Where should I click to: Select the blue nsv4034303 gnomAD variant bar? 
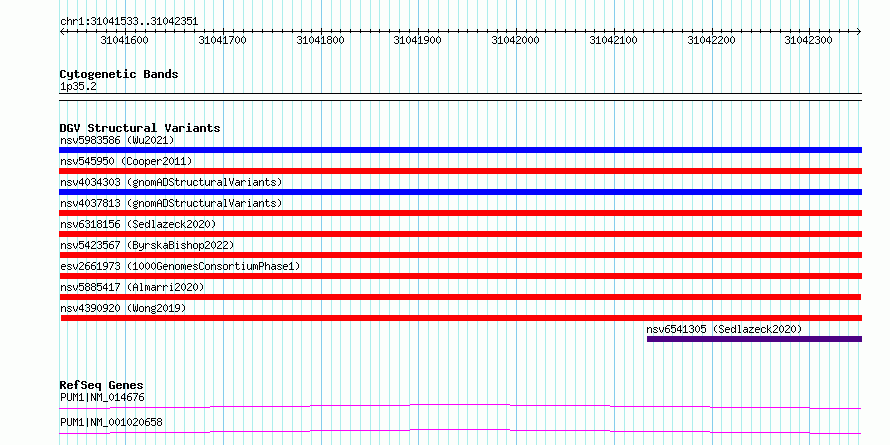click(x=460, y=192)
